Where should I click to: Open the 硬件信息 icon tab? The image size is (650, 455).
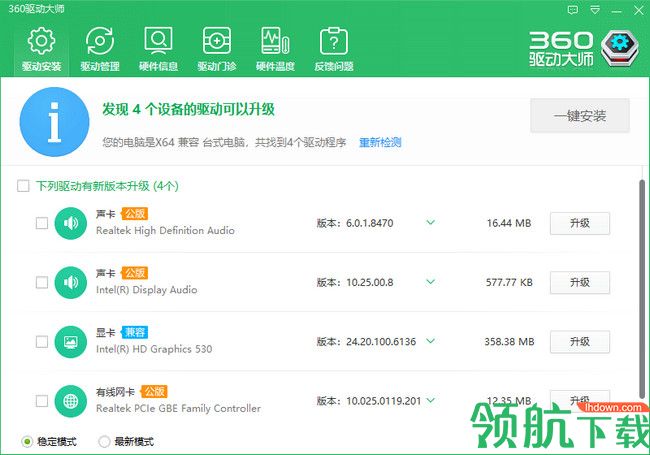[x=158, y=49]
